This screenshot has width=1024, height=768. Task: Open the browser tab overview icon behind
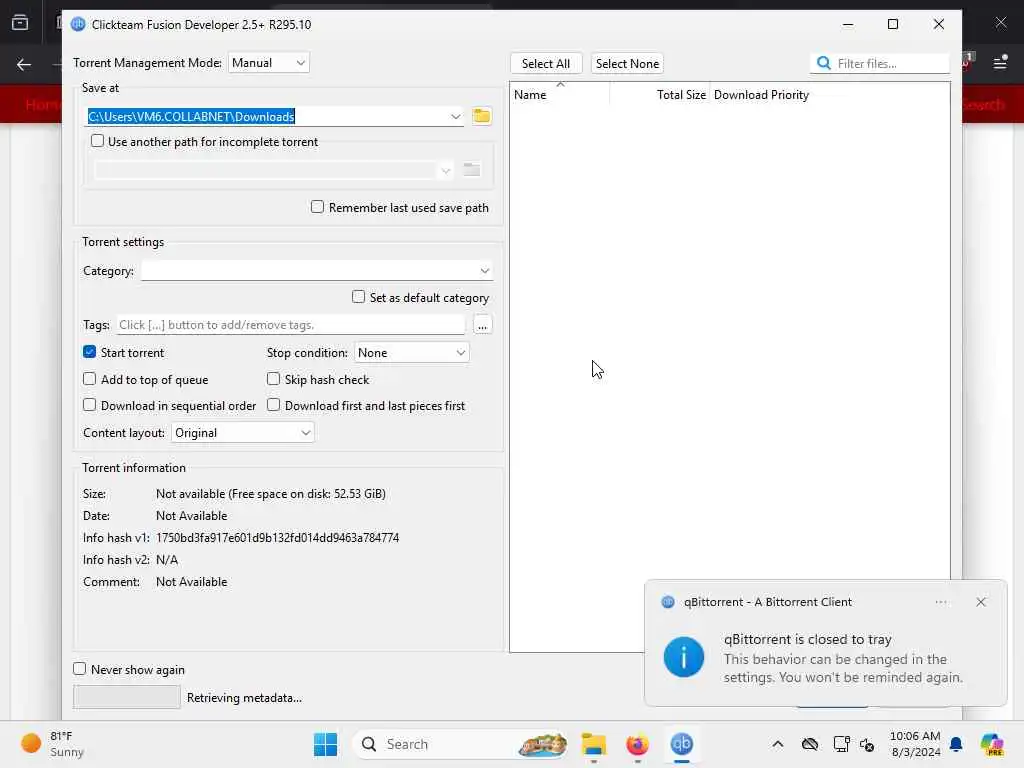tap(20, 23)
